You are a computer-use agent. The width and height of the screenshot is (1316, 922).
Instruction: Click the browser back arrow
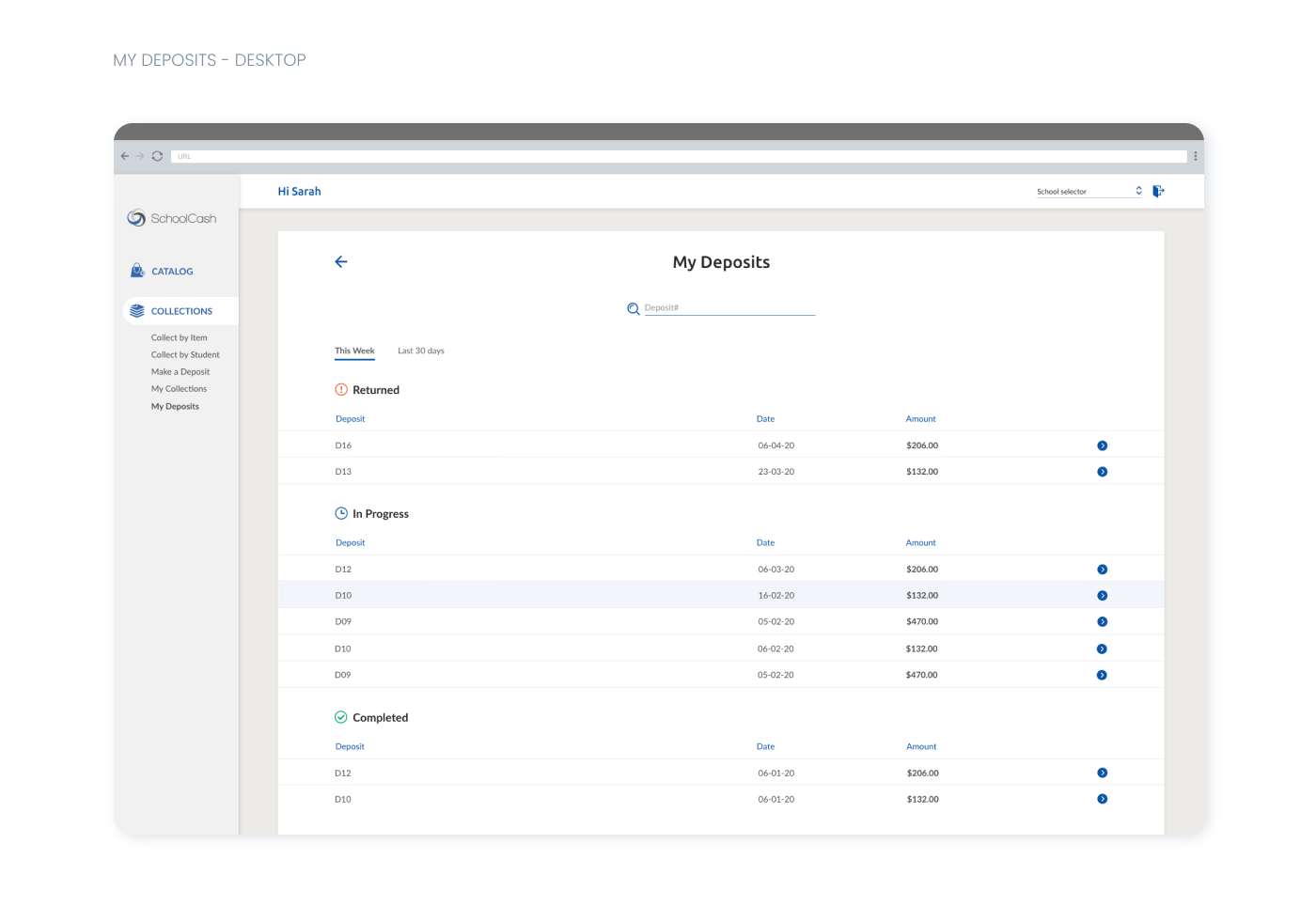[125, 156]
